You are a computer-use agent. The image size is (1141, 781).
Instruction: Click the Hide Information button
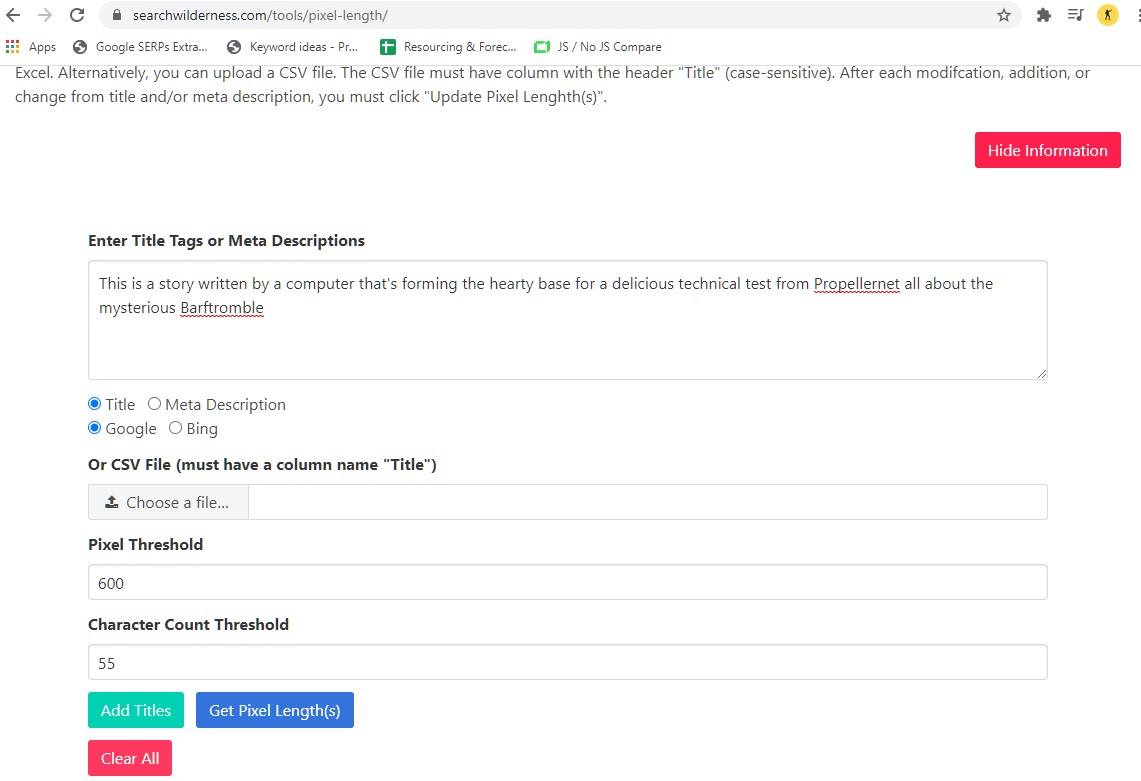tap(1047, 150)
